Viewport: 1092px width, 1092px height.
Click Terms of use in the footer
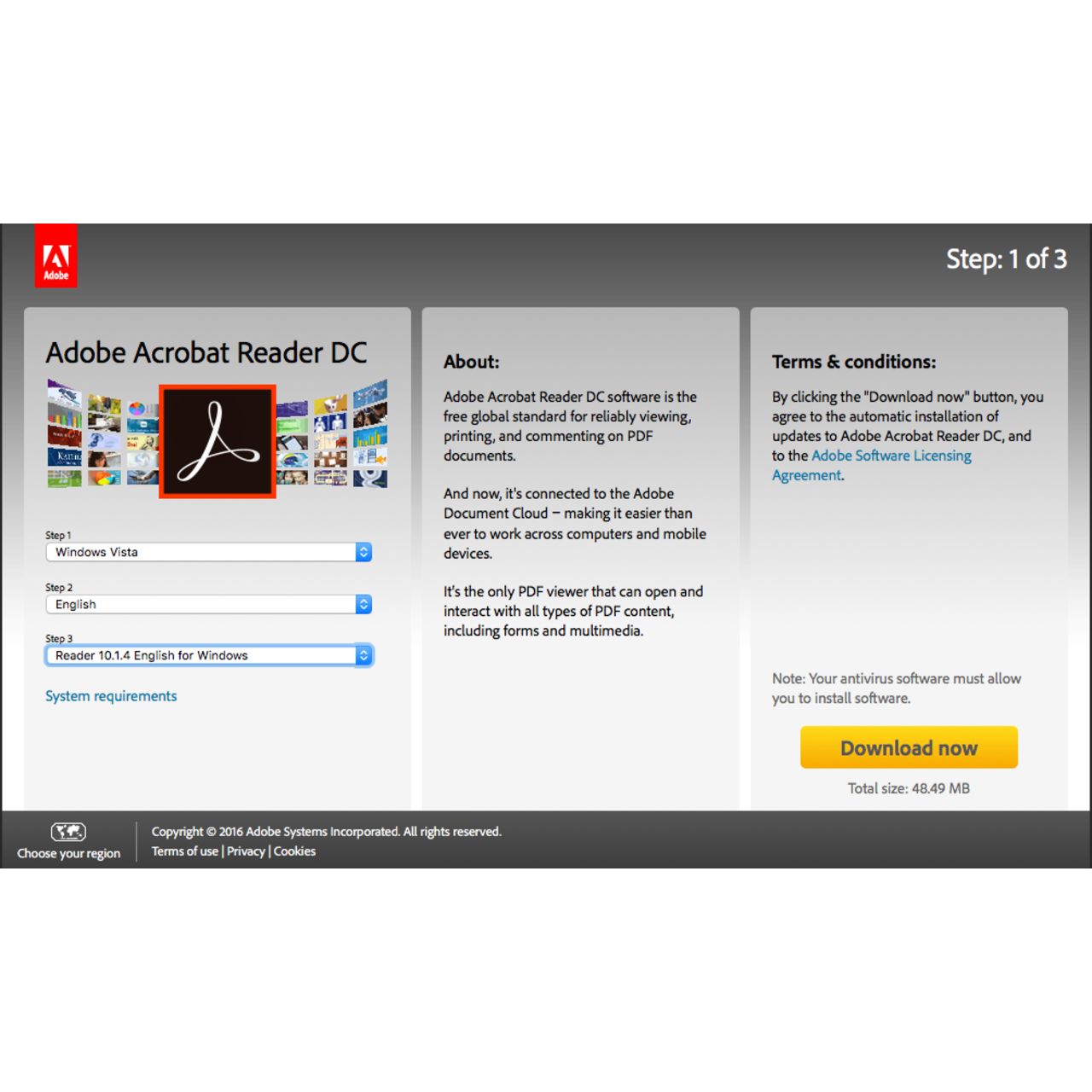coord(184,851)
